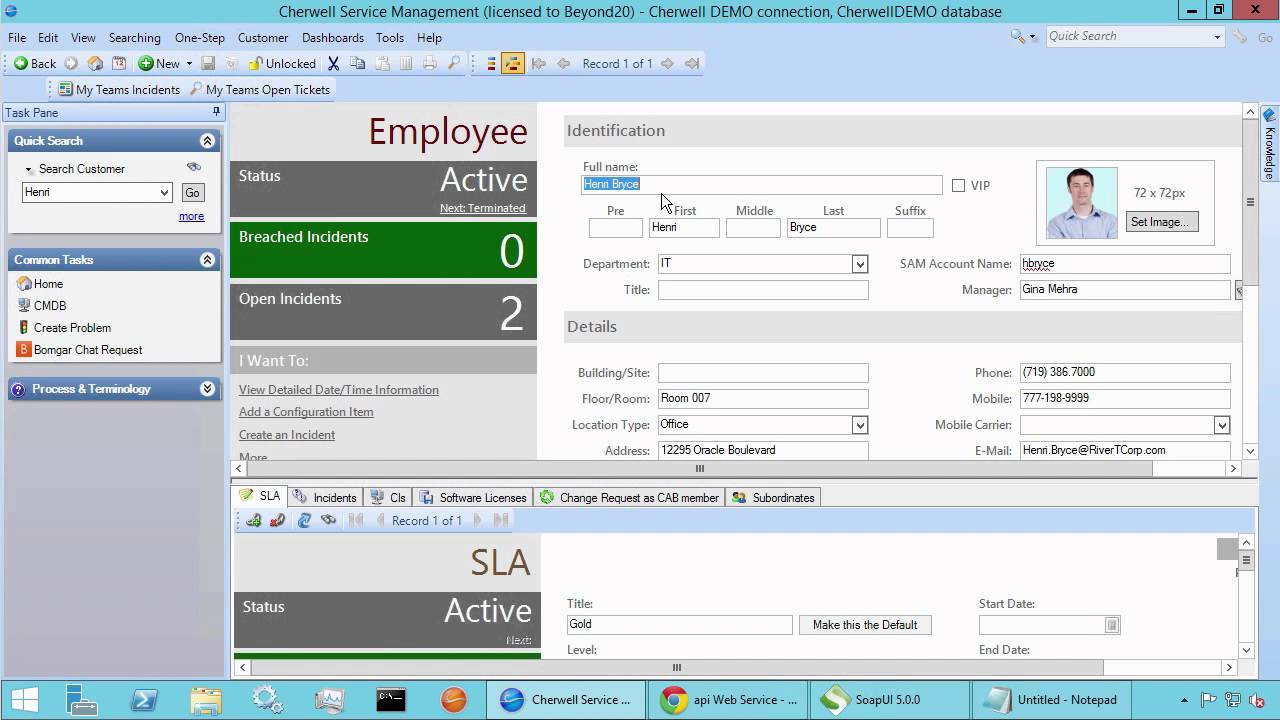1280x720 pixels.
Task: Open the calendar icon in the toolbar
Action: [119, 63]
